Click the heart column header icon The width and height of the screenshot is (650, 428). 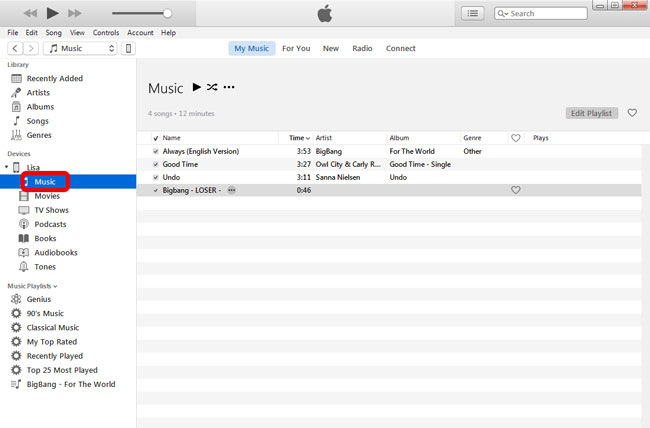point(515,138)
